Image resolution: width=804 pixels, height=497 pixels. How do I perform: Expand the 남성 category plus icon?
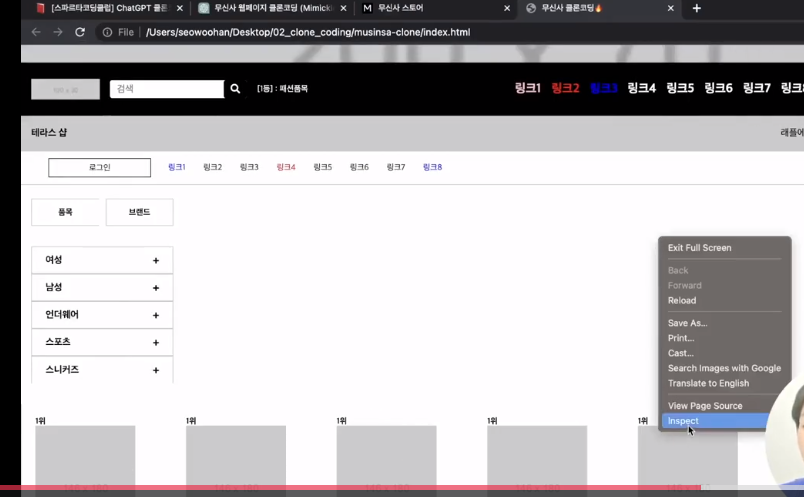point(156,288)
